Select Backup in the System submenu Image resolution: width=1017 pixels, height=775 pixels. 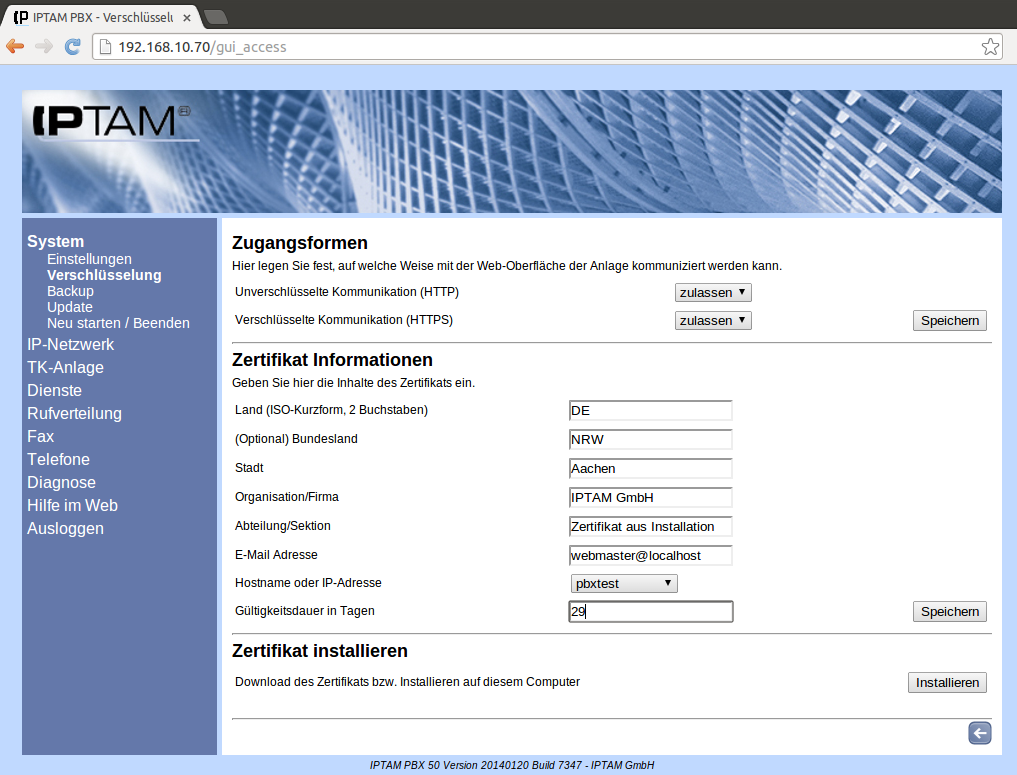click(70, 291)
